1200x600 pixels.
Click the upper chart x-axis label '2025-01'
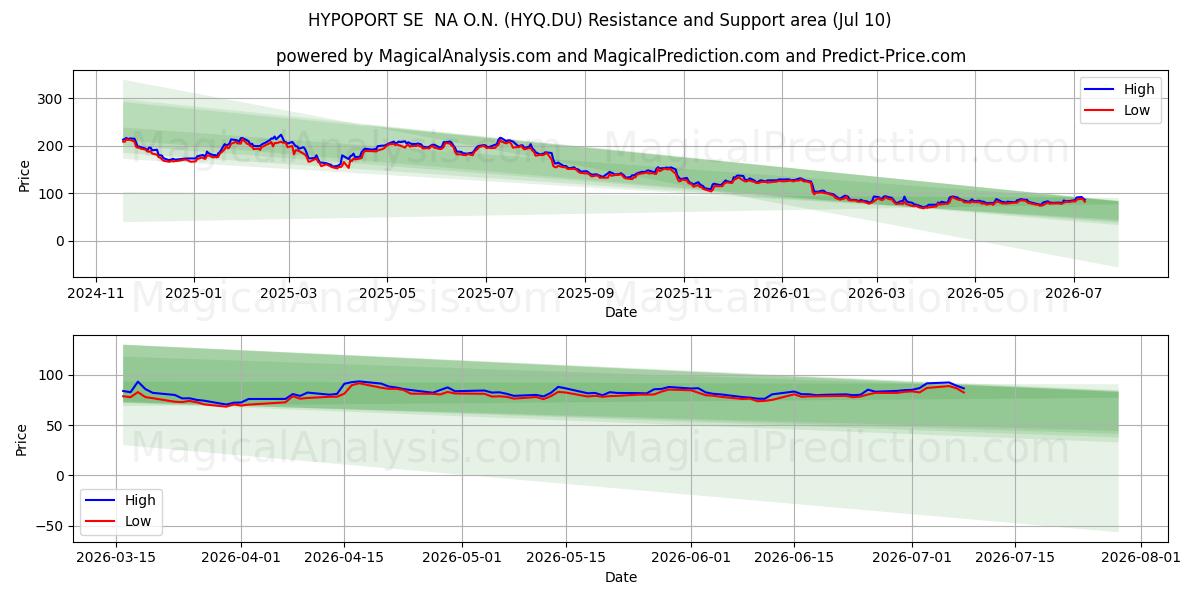193,295
